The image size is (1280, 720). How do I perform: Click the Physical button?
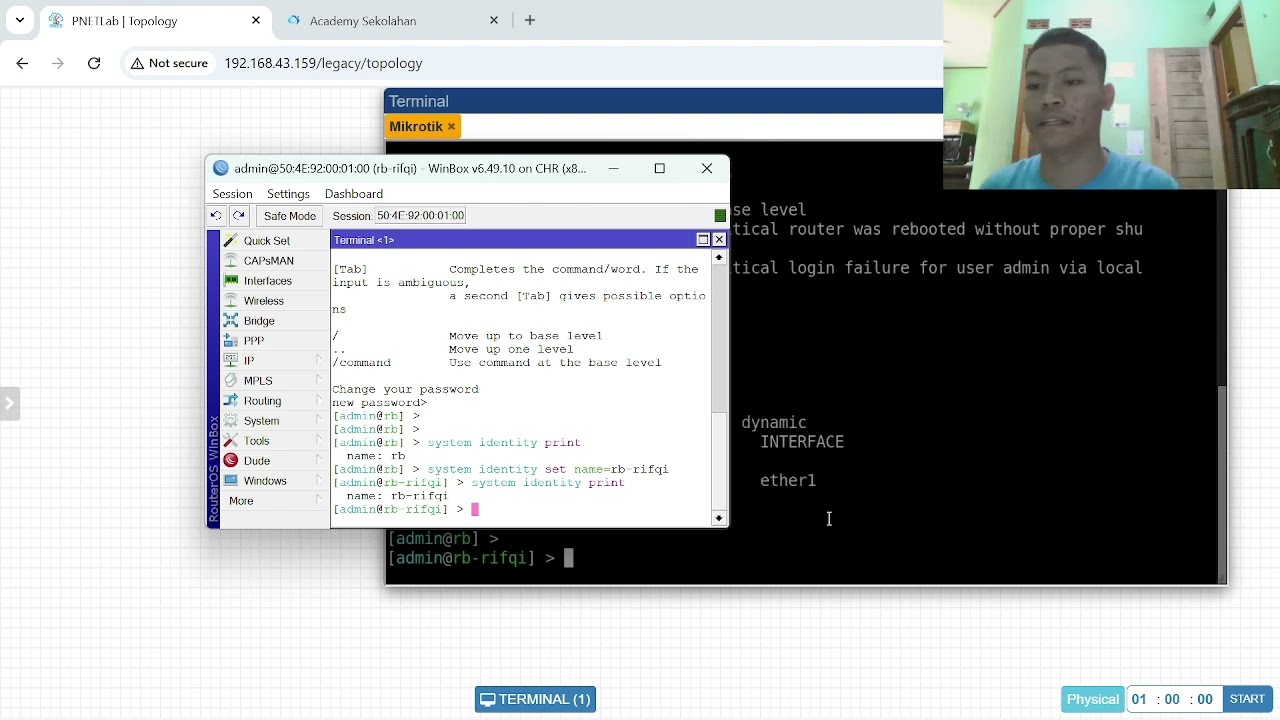pyautogui.click(x=1093, y=699)
